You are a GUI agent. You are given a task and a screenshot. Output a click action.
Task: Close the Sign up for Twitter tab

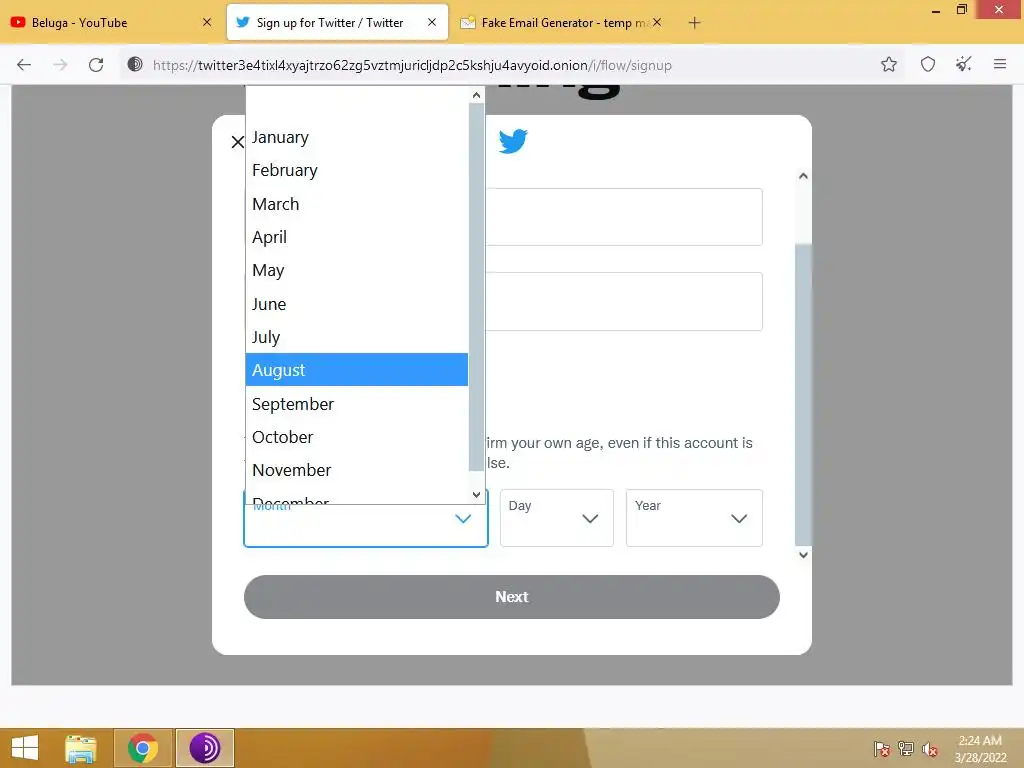click(432, 22)
